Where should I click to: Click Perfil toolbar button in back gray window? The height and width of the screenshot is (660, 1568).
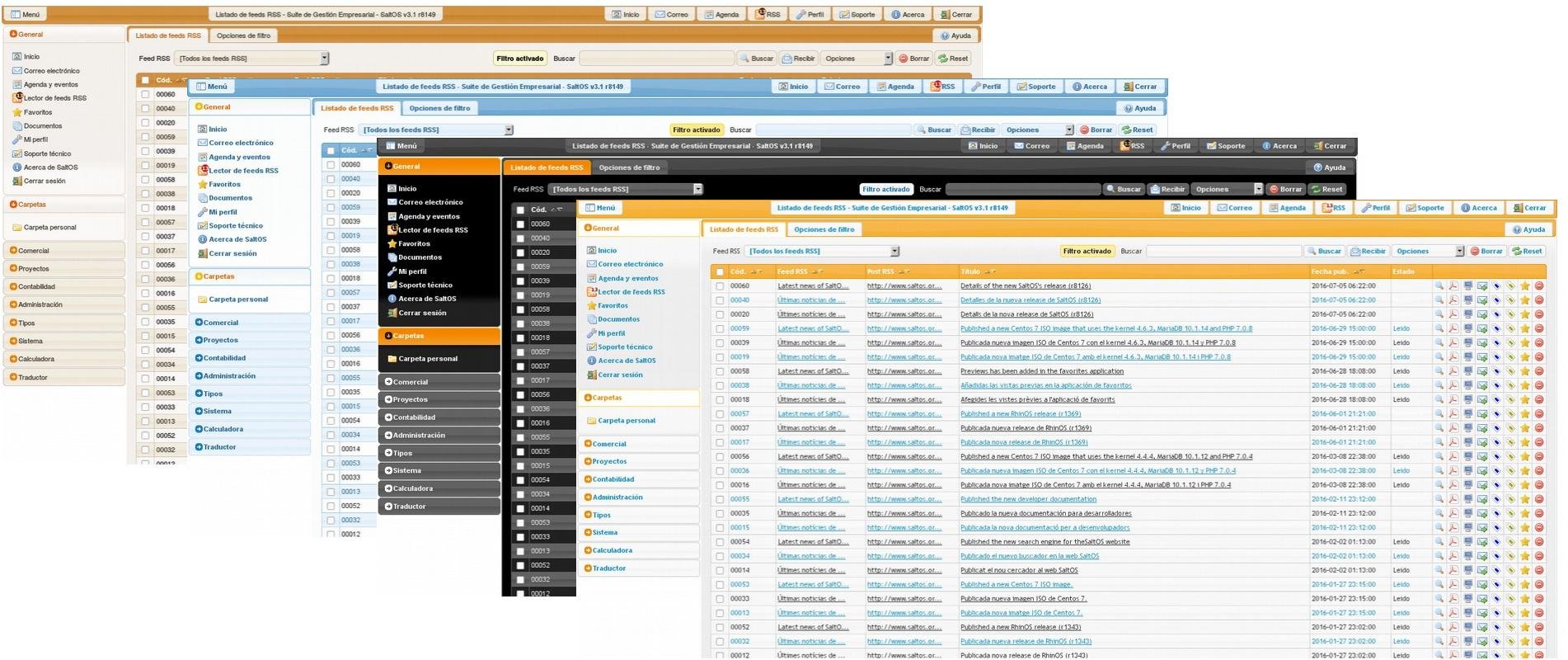click(810, 14)
